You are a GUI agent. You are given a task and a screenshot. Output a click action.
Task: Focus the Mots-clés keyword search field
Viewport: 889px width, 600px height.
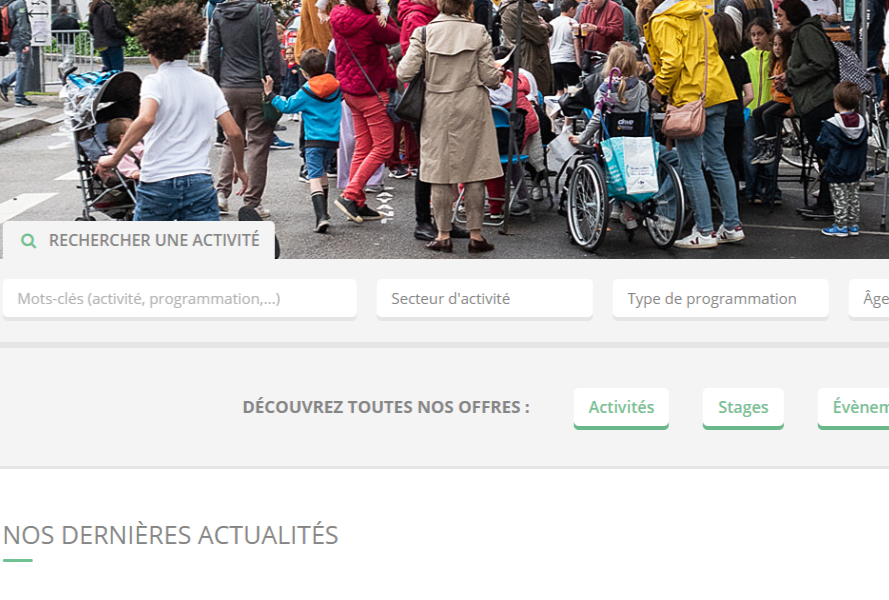(x=180, y=298)
